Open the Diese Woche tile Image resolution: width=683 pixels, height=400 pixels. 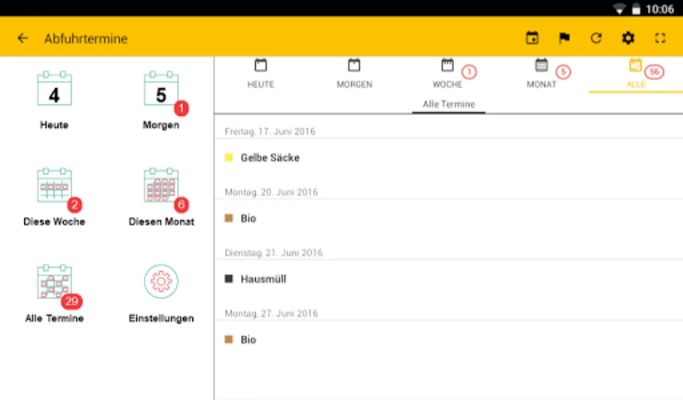[x=54, y=197]
